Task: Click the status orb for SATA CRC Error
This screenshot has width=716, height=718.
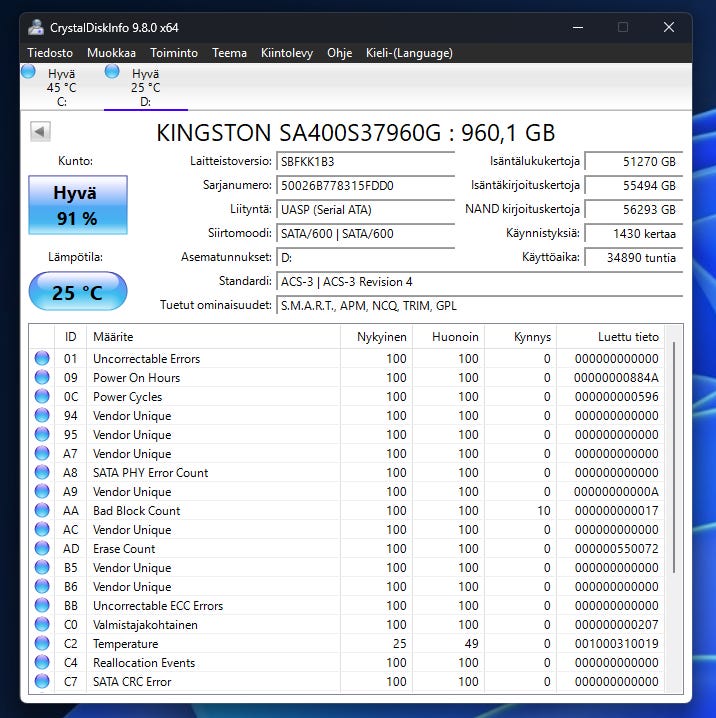Action: 42,681
